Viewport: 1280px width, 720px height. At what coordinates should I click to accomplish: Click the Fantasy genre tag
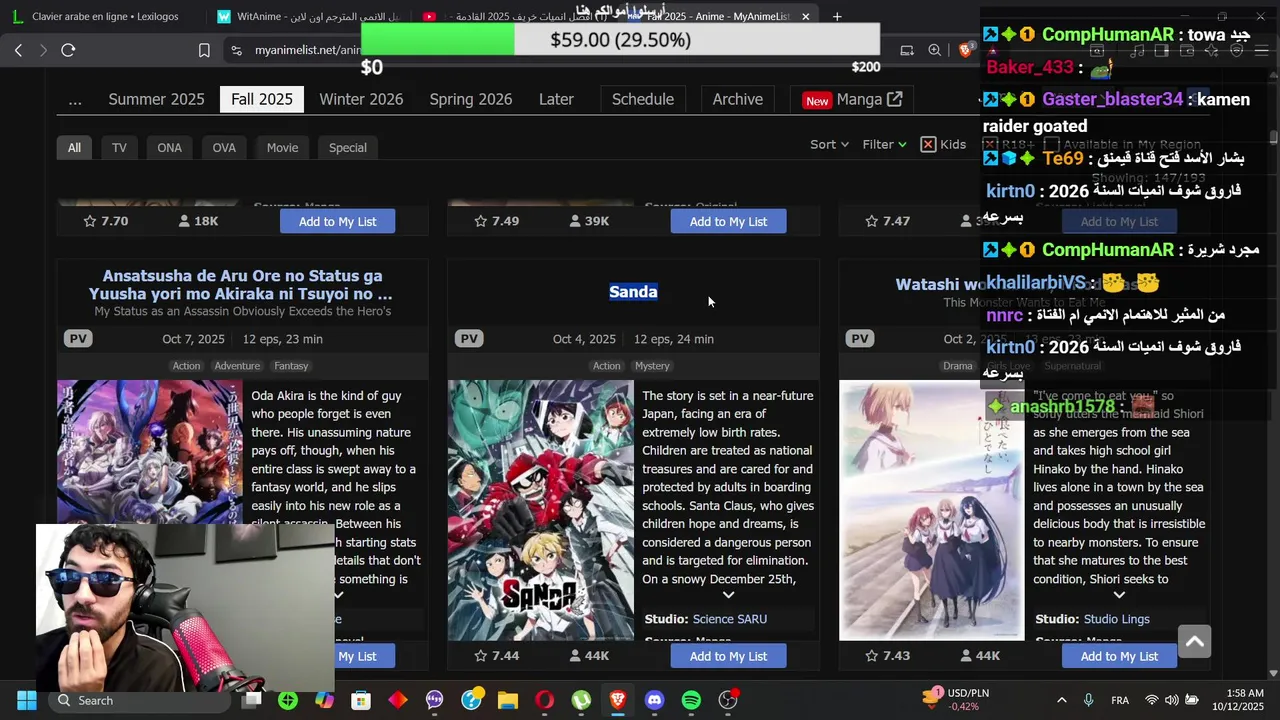(291, 366)
